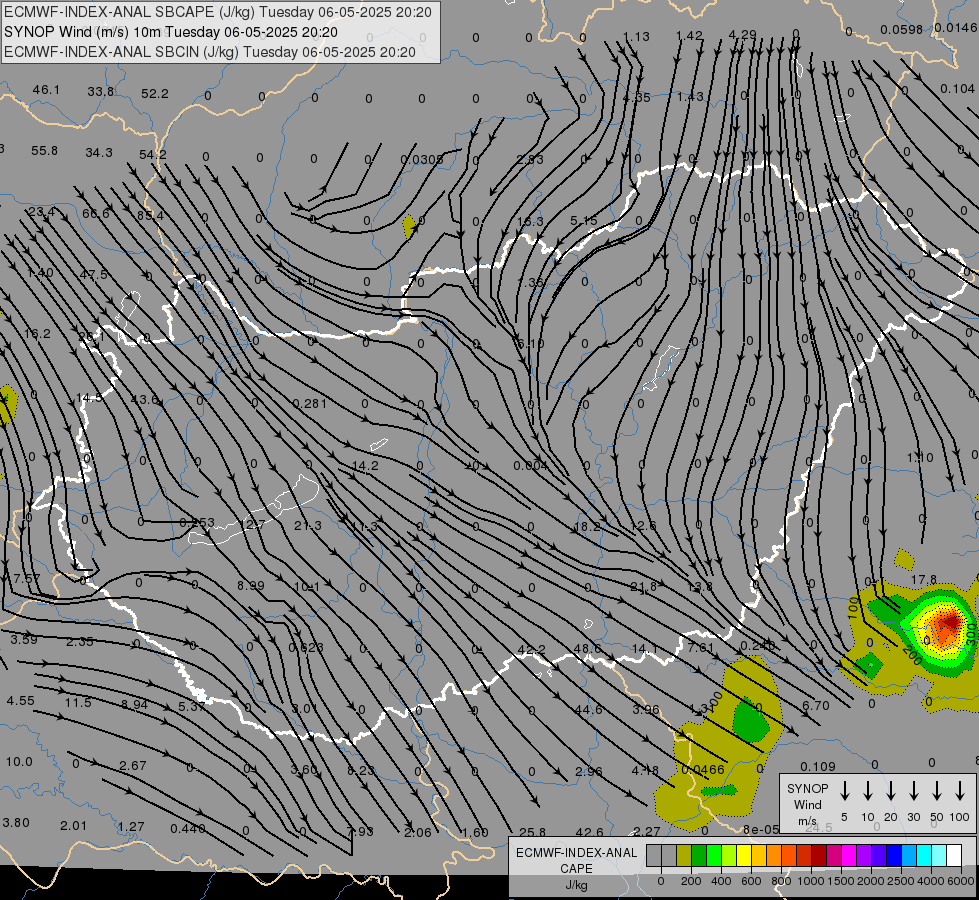Click the 2500 tick label on CAPE scale
This screenshot has width=979, height=900.
pos(901,881)
